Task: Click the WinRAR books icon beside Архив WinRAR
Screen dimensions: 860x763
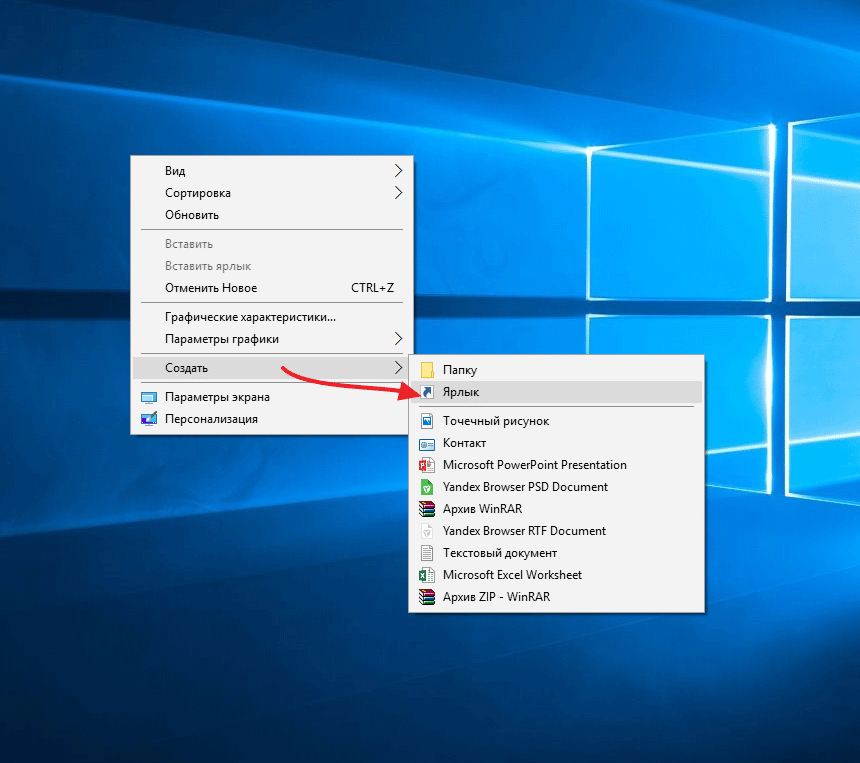Action: click(427, 509)
